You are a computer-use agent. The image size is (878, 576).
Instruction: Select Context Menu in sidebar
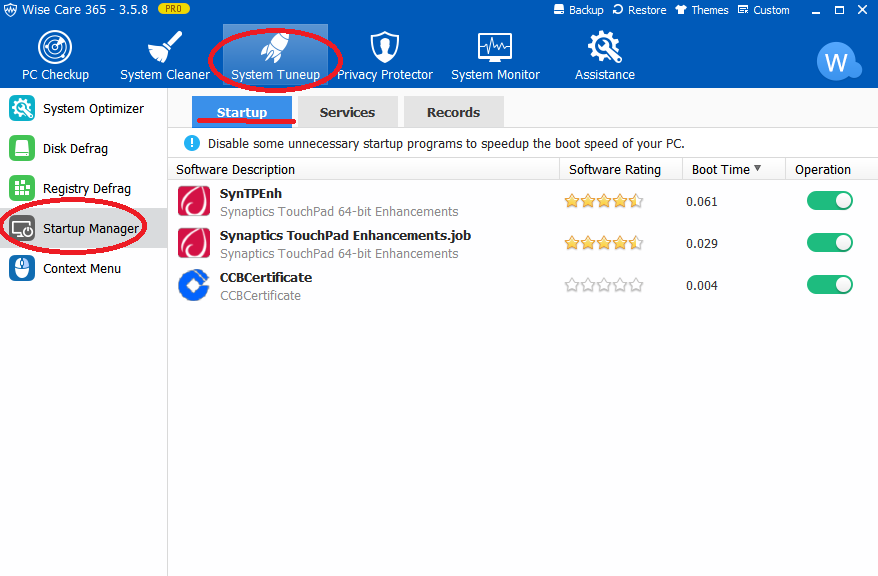83,269
